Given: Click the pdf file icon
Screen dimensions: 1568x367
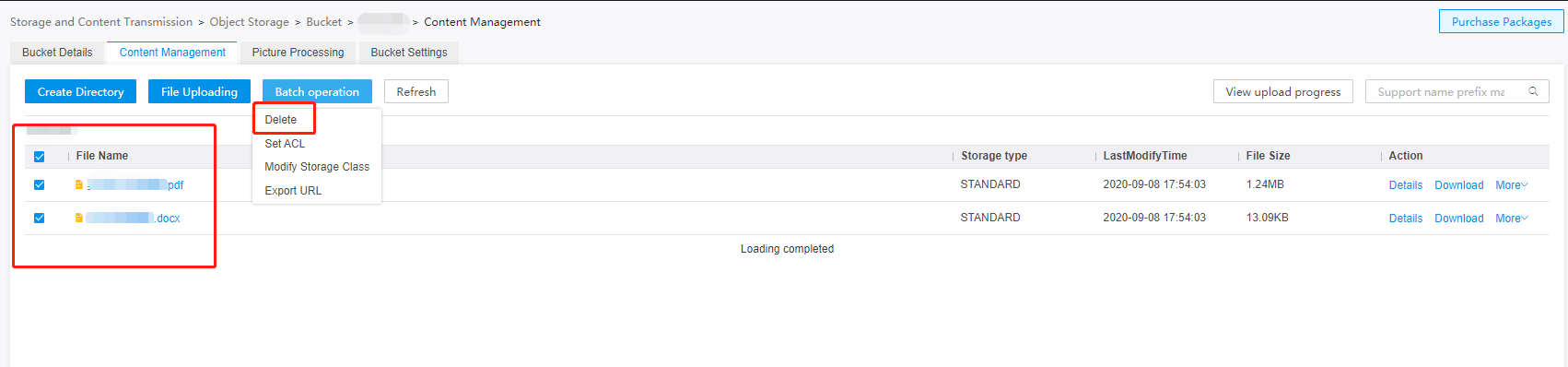Looking at the screenshot, I should (79, 184).
